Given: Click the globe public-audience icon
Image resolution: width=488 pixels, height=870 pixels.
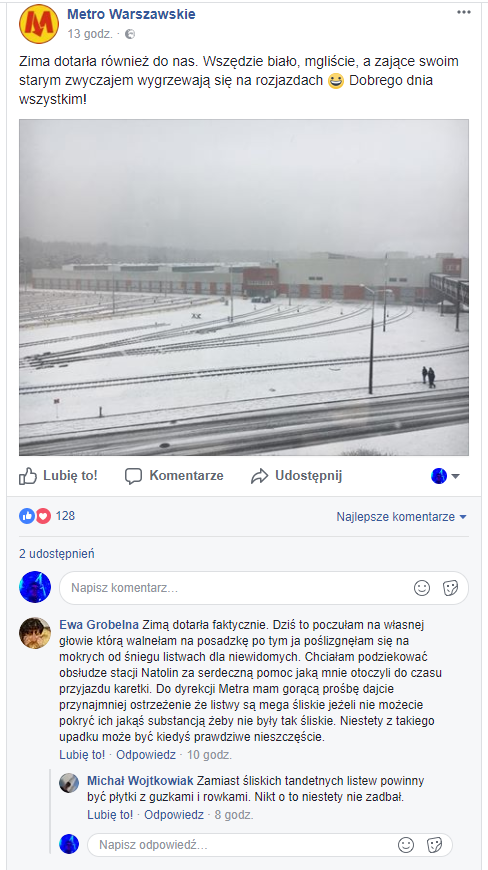Looking at the screenshot, I should (130, 34).
